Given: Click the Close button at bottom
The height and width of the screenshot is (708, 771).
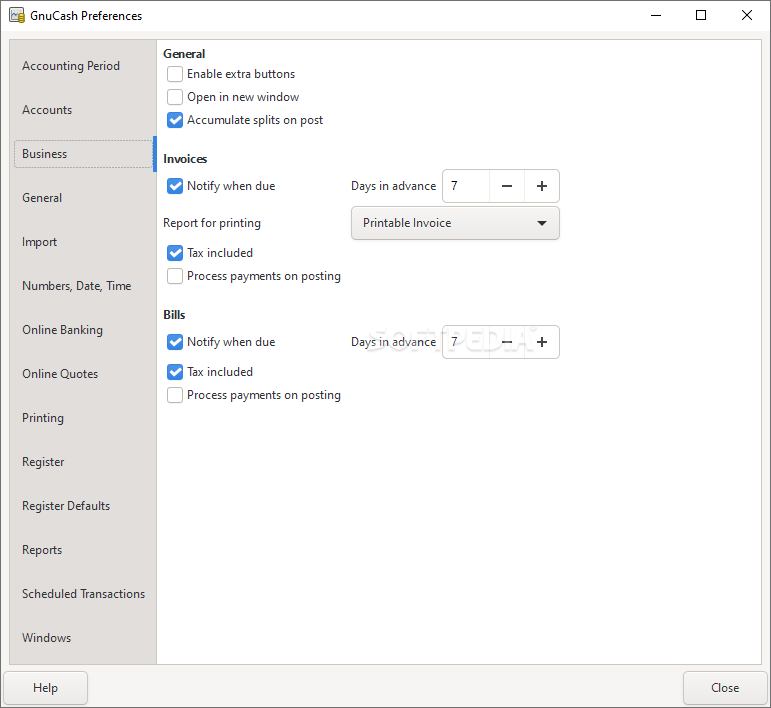Looking at the screenshot, I should pyautogui.click(x=725, y=688).
